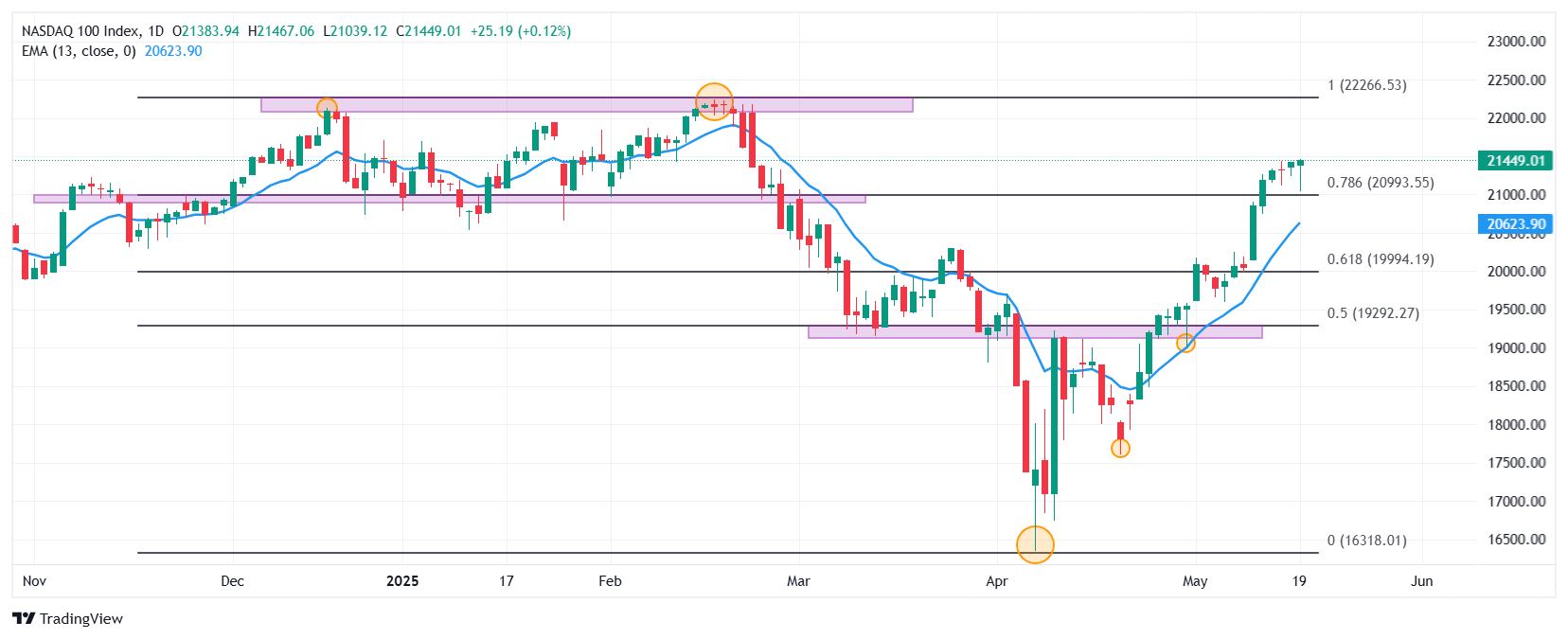Click the green 21449.01 current price tag

point(1515,161)
